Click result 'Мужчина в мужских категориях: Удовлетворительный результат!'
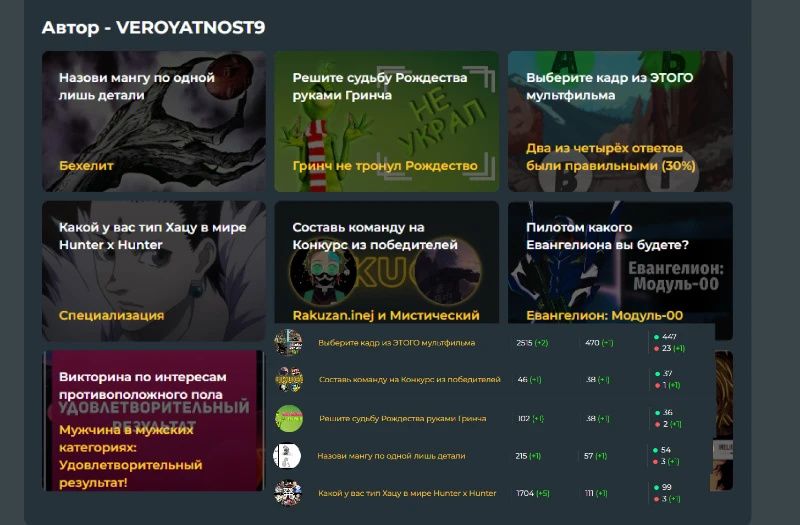The image size is (800, 525). 131,456
